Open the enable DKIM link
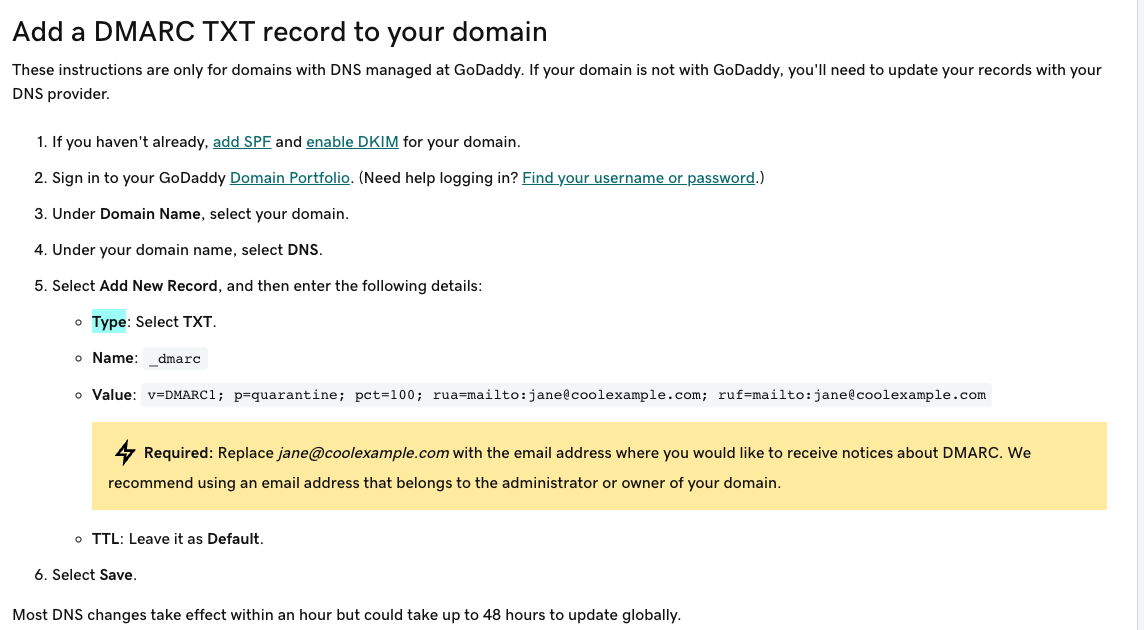The width and height of the screenshot is (1144, 630). pos(352,142)
